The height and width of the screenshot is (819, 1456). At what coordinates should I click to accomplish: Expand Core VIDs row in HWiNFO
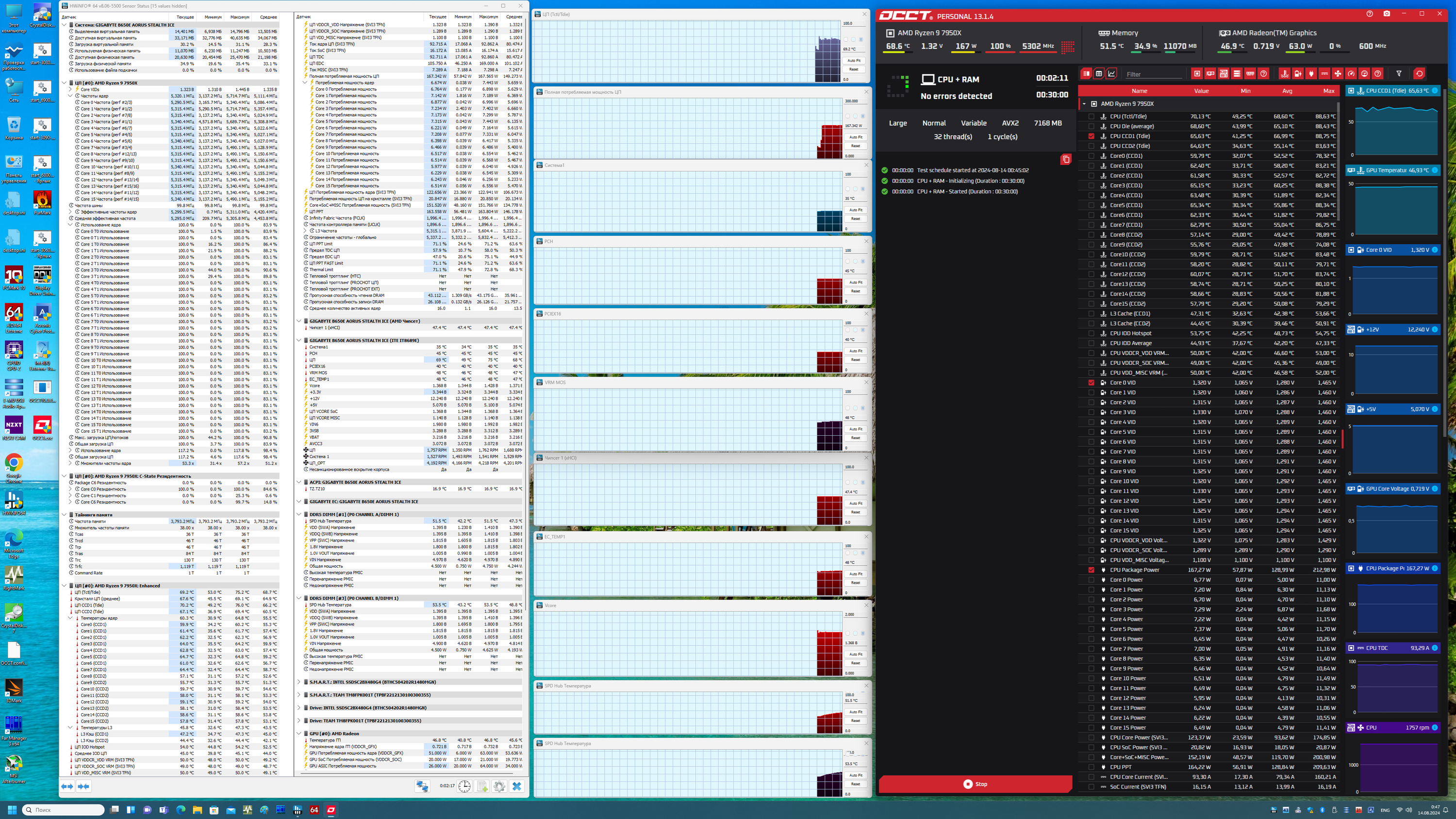pos(71,89)
